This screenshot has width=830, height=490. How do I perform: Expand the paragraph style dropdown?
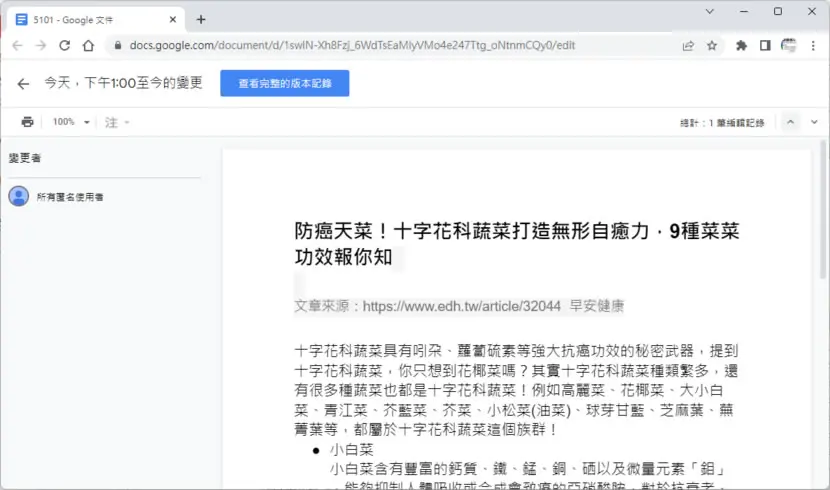(x=117, y=123)
